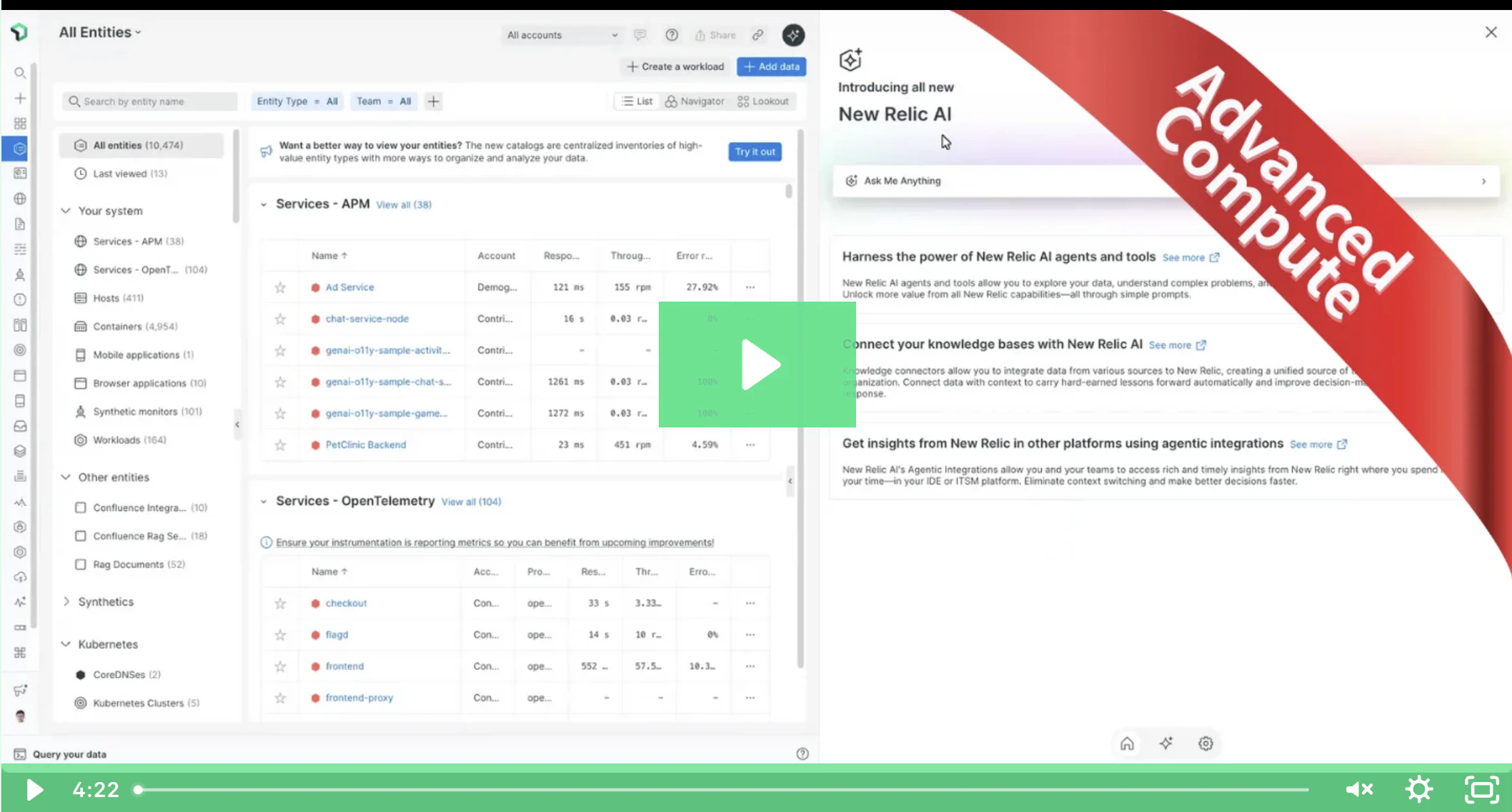The height and width of the screenshot is (812, 1512).
Task: Copy permalink via the link icon
Action: point(758,35)
